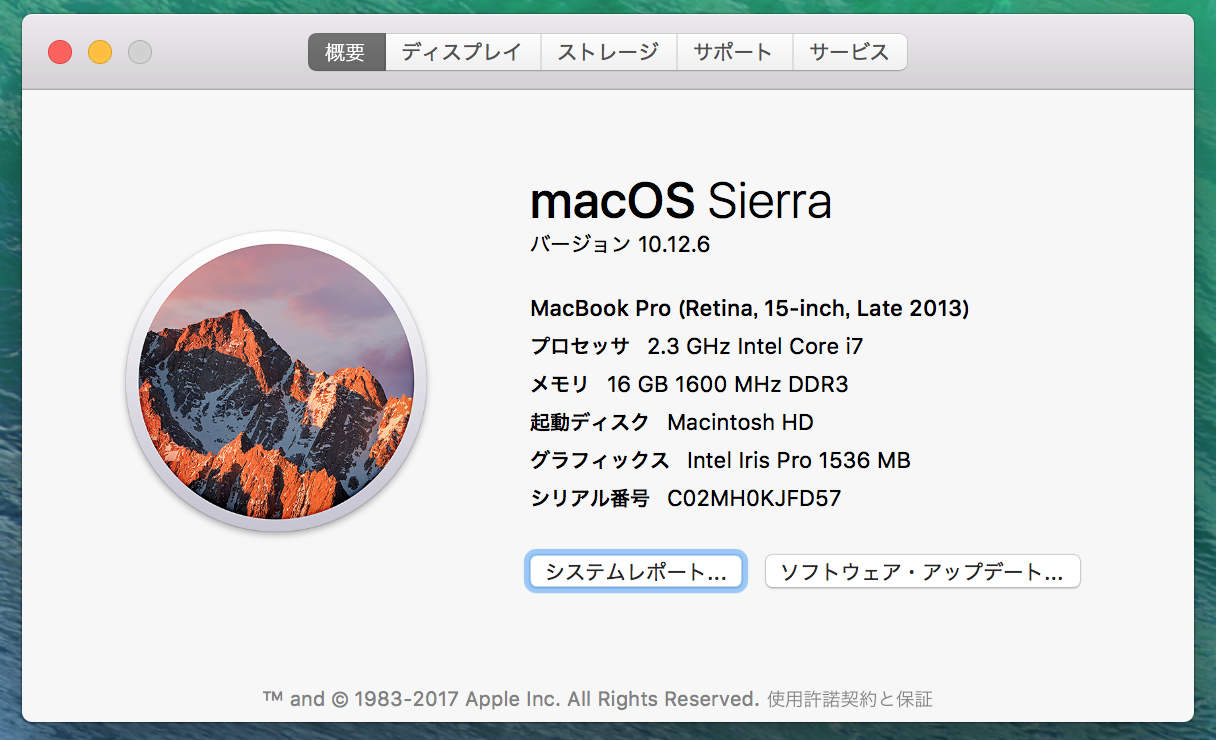Close the window with red button
The height and width of the screenshot is (740, 1216).
(60, 52)
